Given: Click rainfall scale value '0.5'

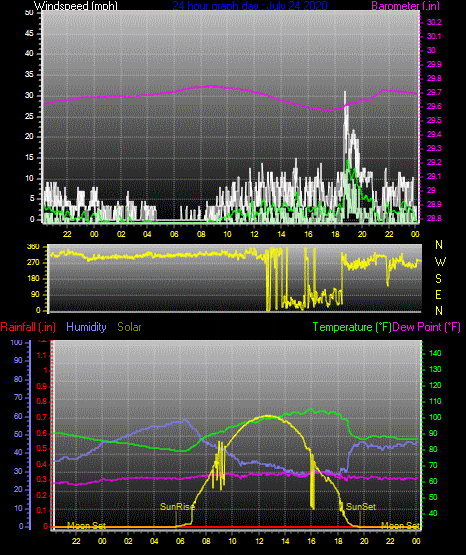Looking at the screenshot, I should coord(42,448).
